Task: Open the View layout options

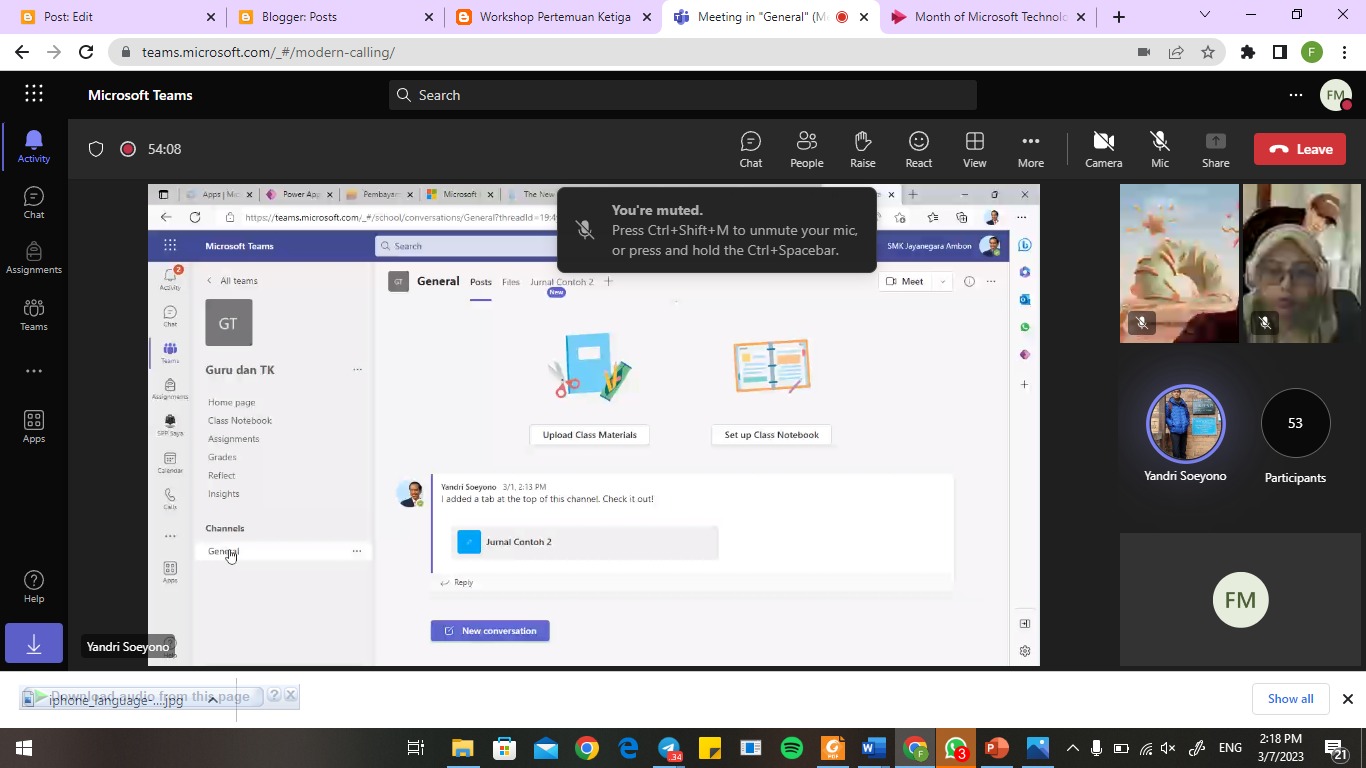Action: [x=975, y=149]
